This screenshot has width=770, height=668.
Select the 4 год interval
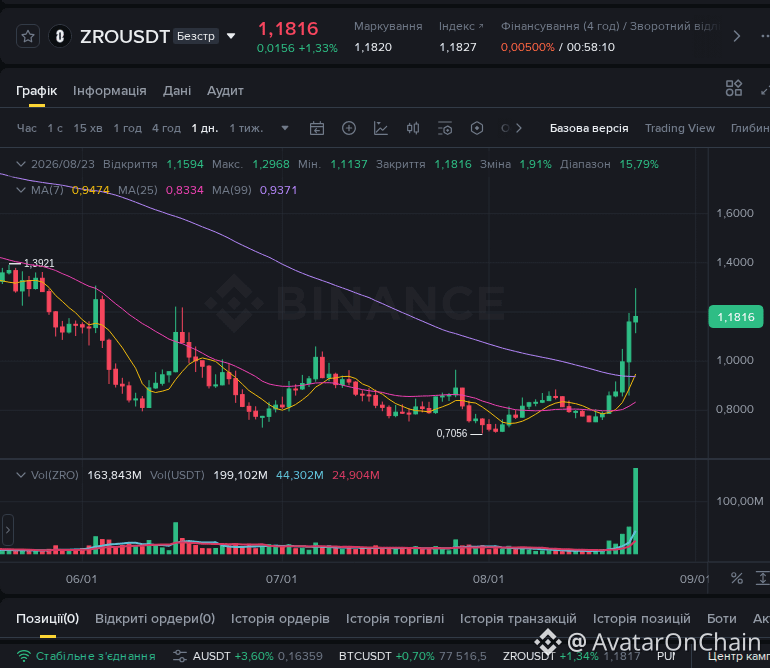pos(166,128)
